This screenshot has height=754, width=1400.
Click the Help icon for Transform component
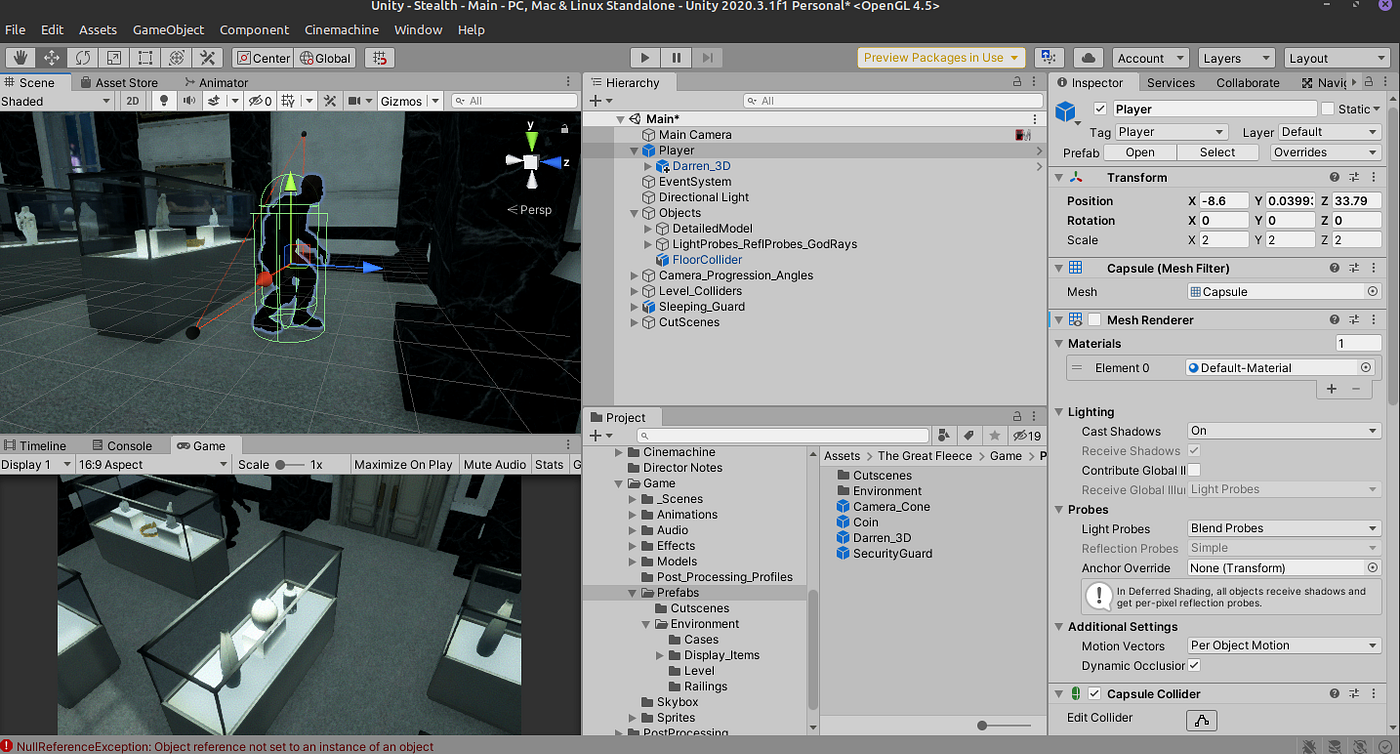[x=1334, y=177]
